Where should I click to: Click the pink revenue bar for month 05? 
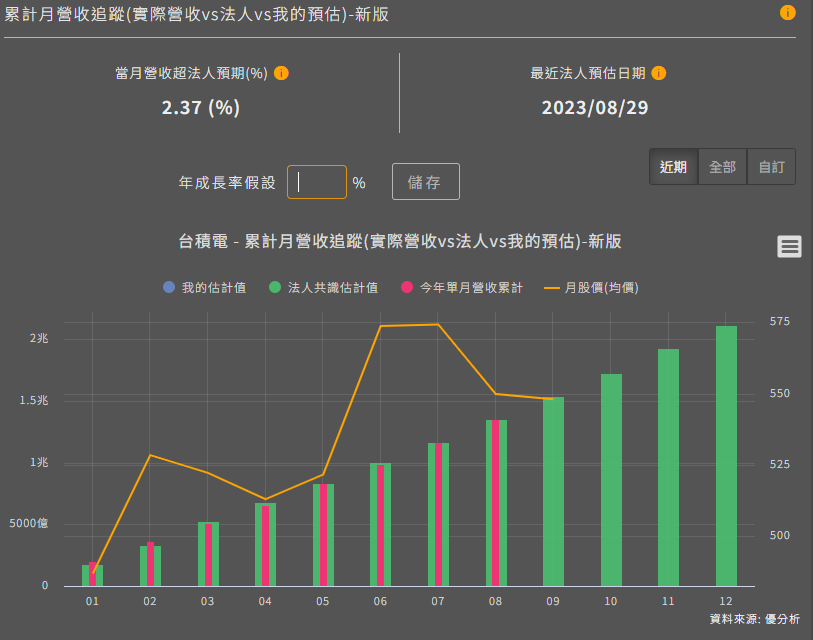(323, 535)
